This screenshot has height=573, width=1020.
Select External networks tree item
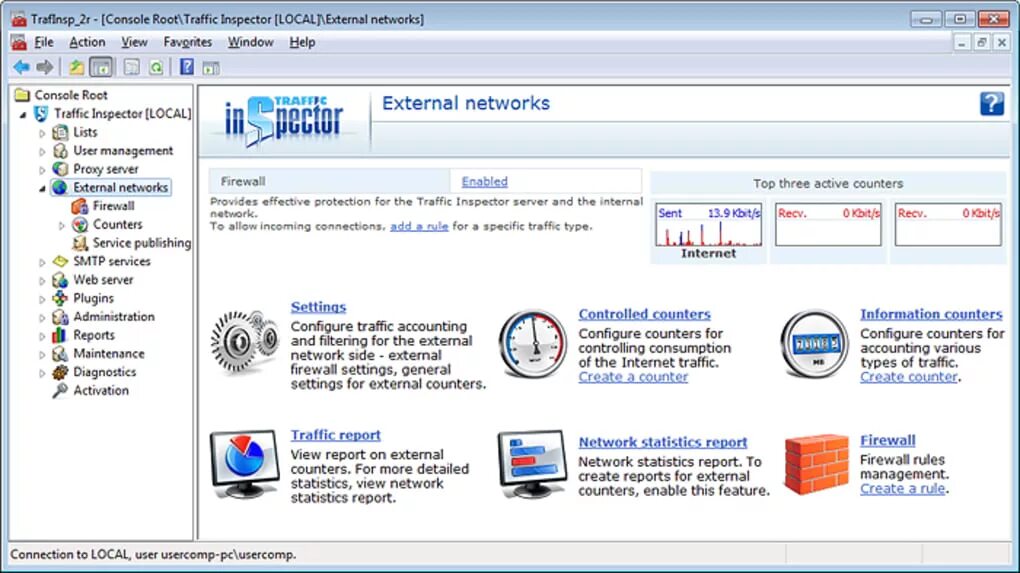(120, 187)
